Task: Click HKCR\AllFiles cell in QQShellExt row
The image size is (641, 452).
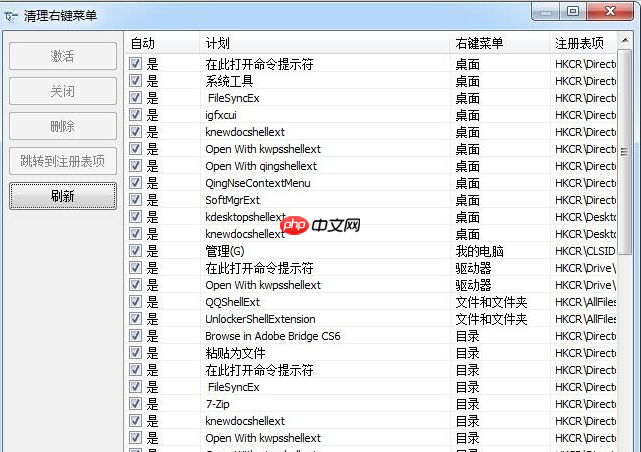Action: [x=585, y=302]
